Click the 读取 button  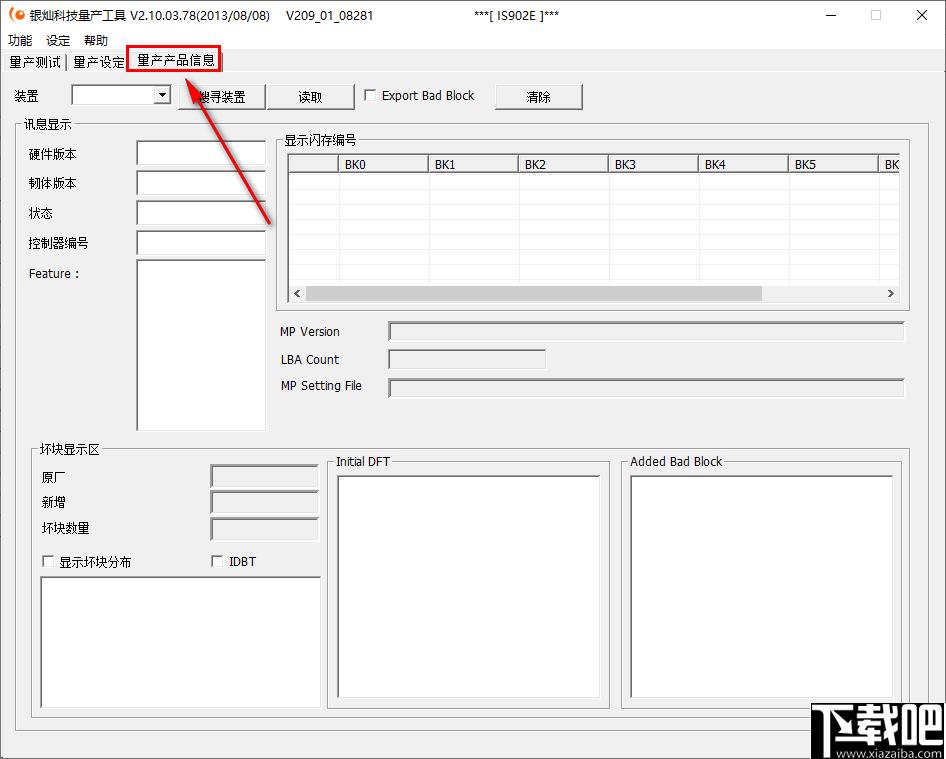click(x=310, y=97)
